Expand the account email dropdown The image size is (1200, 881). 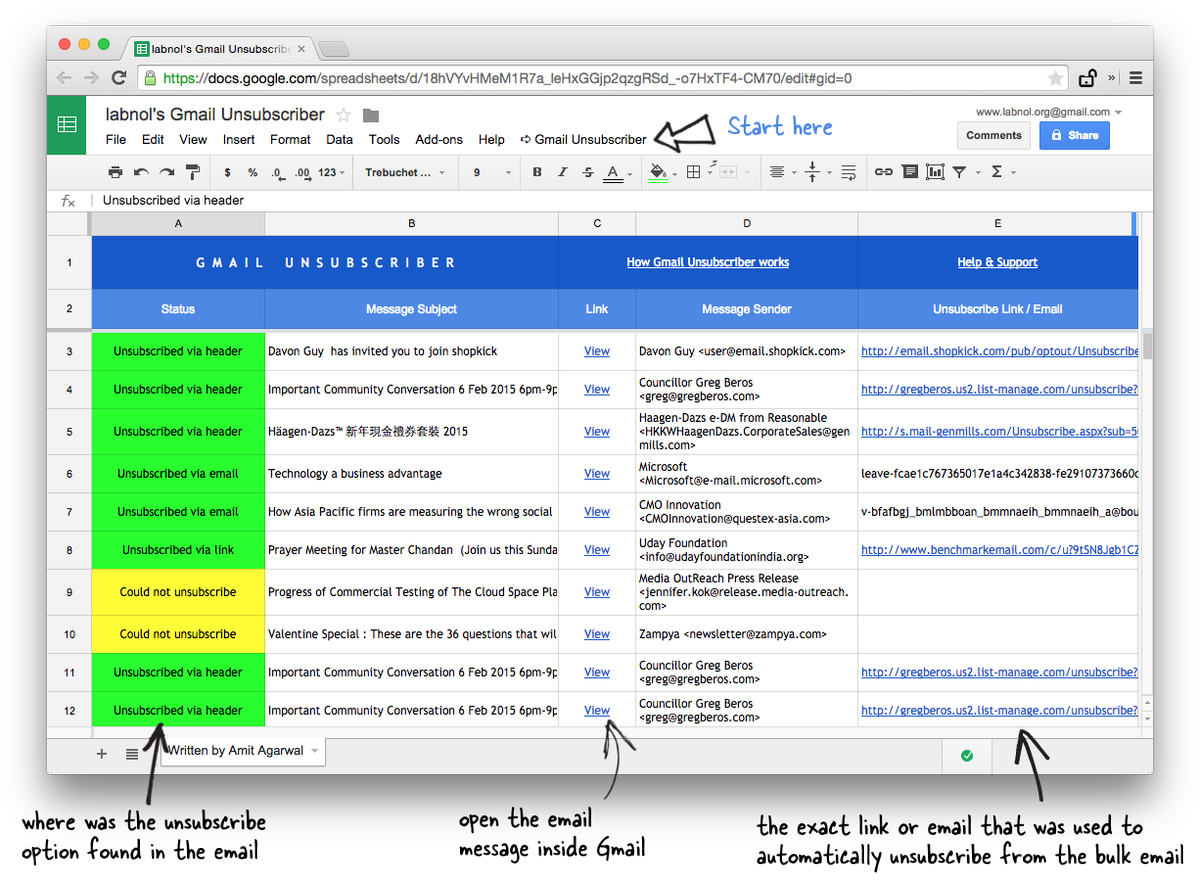coord(1118,112)
